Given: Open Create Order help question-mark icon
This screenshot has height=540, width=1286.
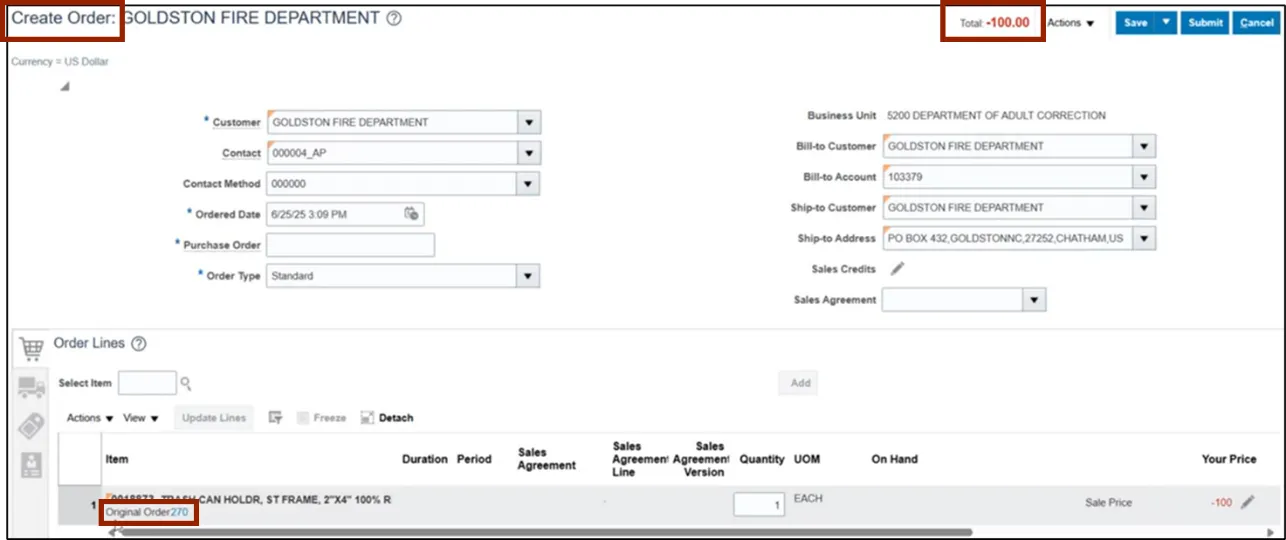Looking at the screenshot, I should coord(394,19).
